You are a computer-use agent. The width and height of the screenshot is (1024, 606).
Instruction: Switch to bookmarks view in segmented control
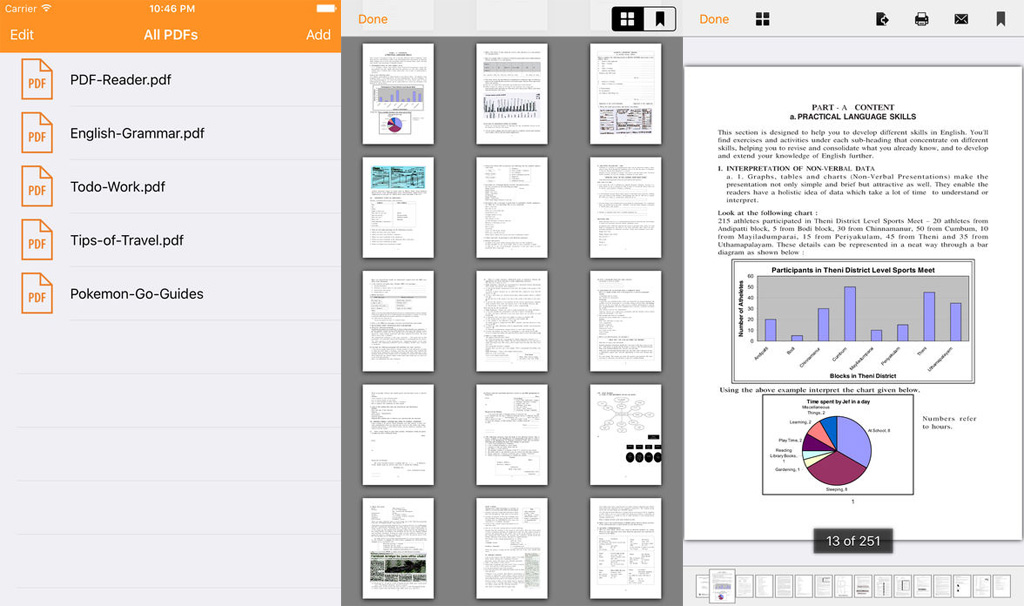(660, 19)
